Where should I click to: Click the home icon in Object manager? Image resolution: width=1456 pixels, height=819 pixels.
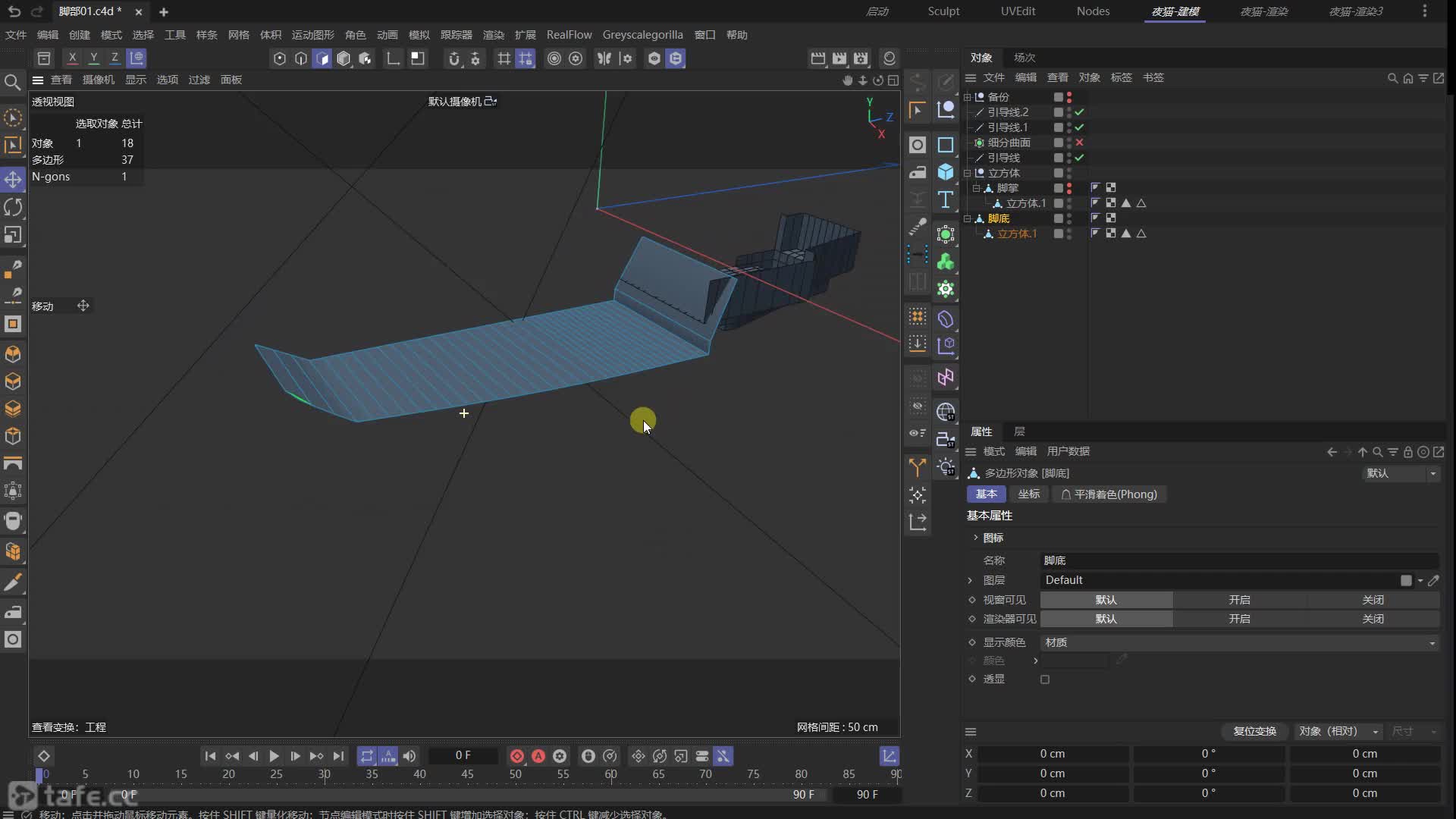(1408, 78)
